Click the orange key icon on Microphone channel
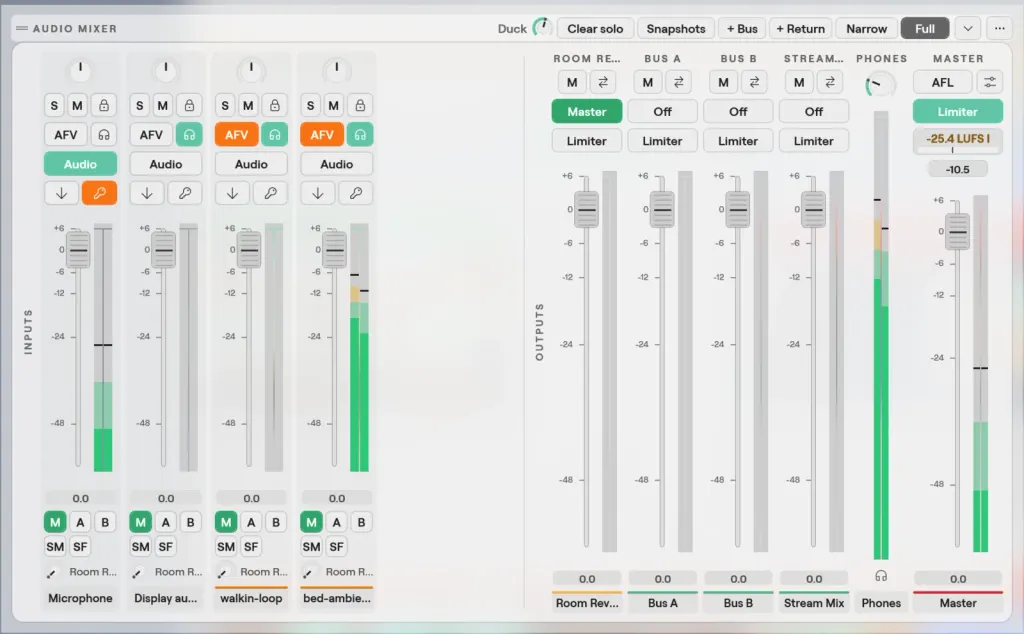1024x634 pixels. pos(99,193)
